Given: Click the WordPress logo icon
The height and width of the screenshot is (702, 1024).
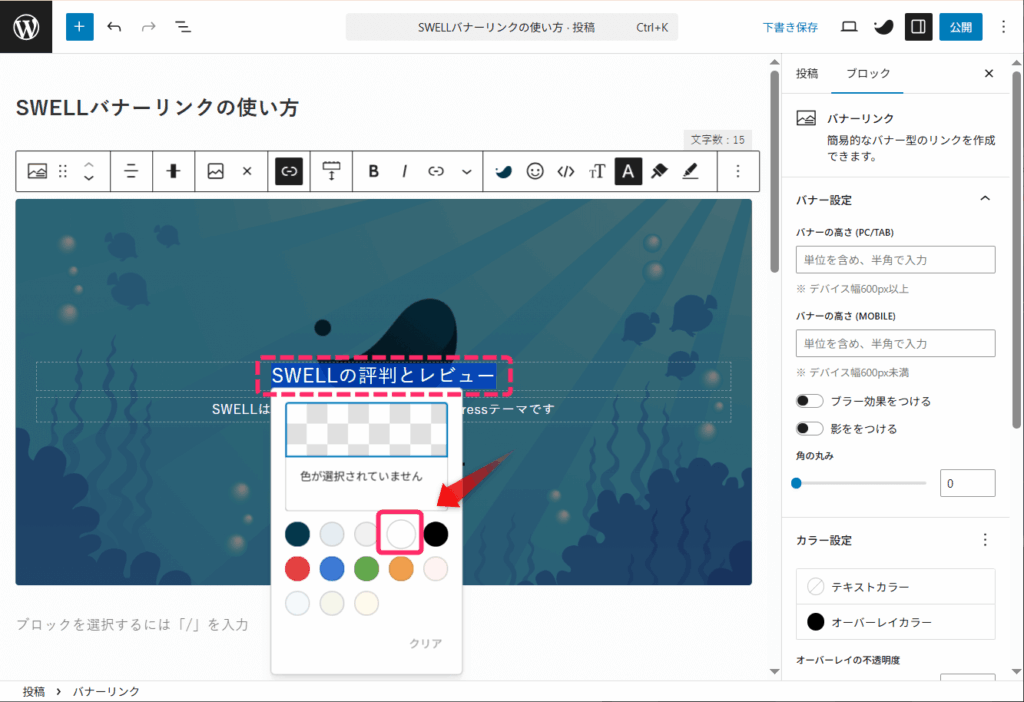Looking at the screenshot, I should point(26,27).
